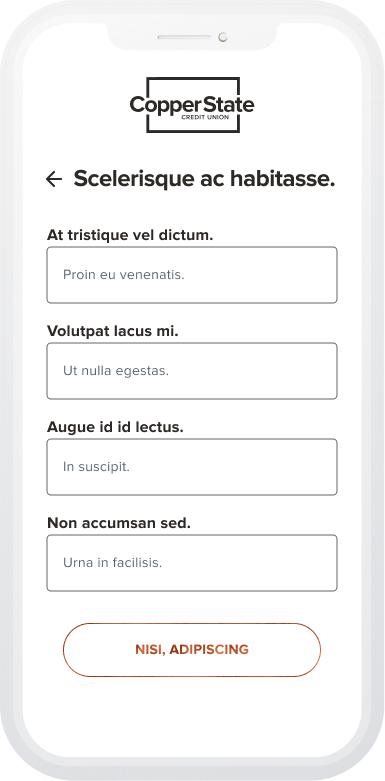Viewport: 385px width, 781px height.
Task: Click the 'Volutpat lacus mi.' field label
Action: point(113,331)
